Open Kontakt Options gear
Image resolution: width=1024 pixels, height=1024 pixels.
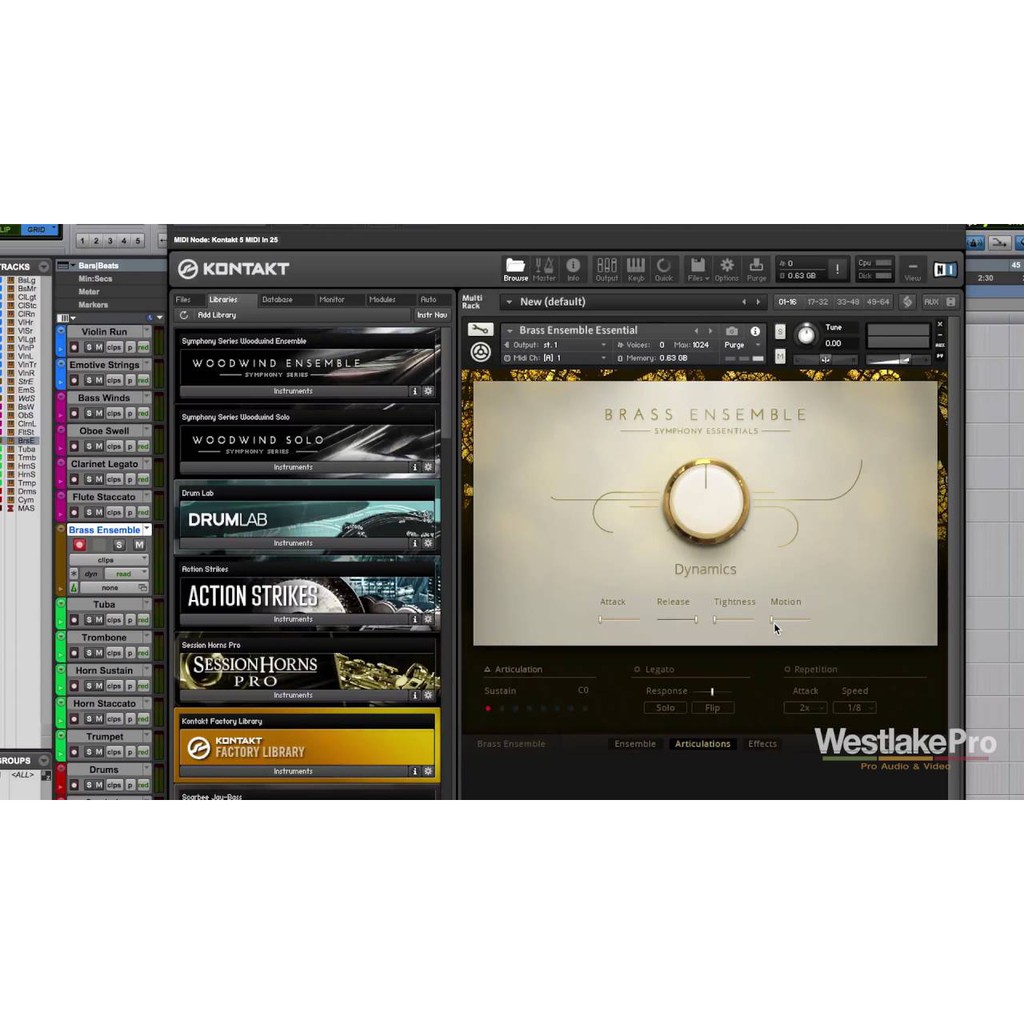tap(726, 269)
